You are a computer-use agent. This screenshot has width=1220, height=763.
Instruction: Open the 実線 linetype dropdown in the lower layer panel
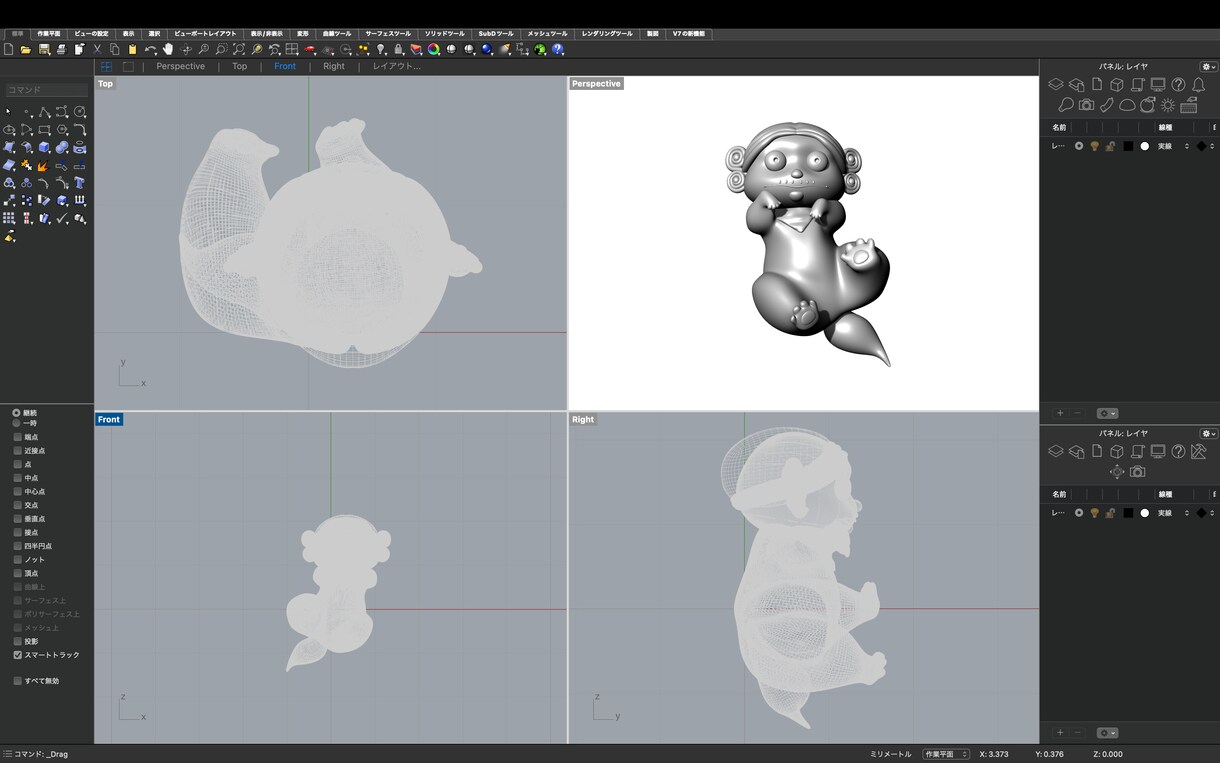(1173, 513)
